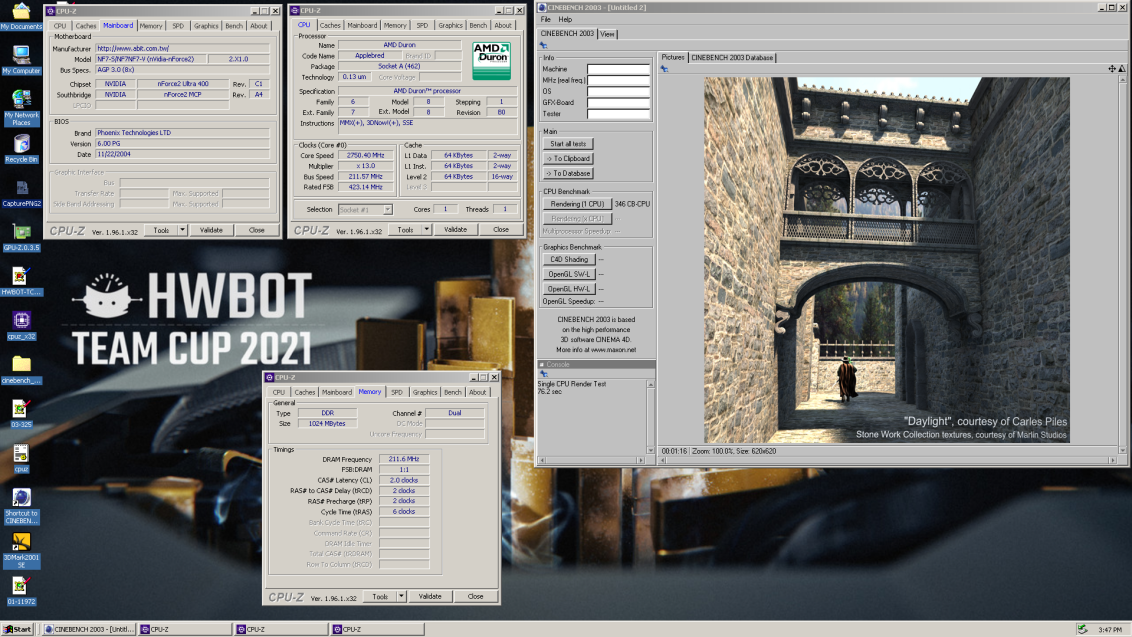
Task: Click To Clipboard button
Action: (x=568, y=158)
